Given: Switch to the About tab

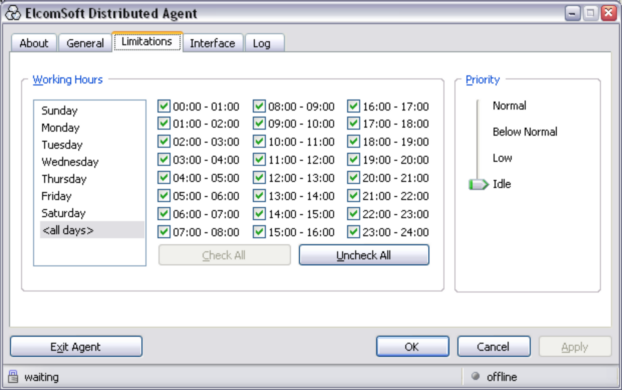Looking at the screenshot, I should pos(34,43).
